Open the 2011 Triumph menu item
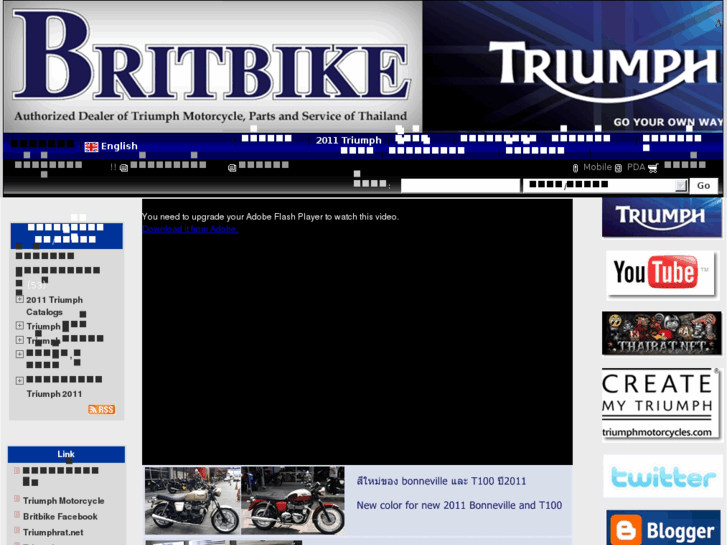The width and height of the screenshot is (727, 545). [x=349, y=140]
